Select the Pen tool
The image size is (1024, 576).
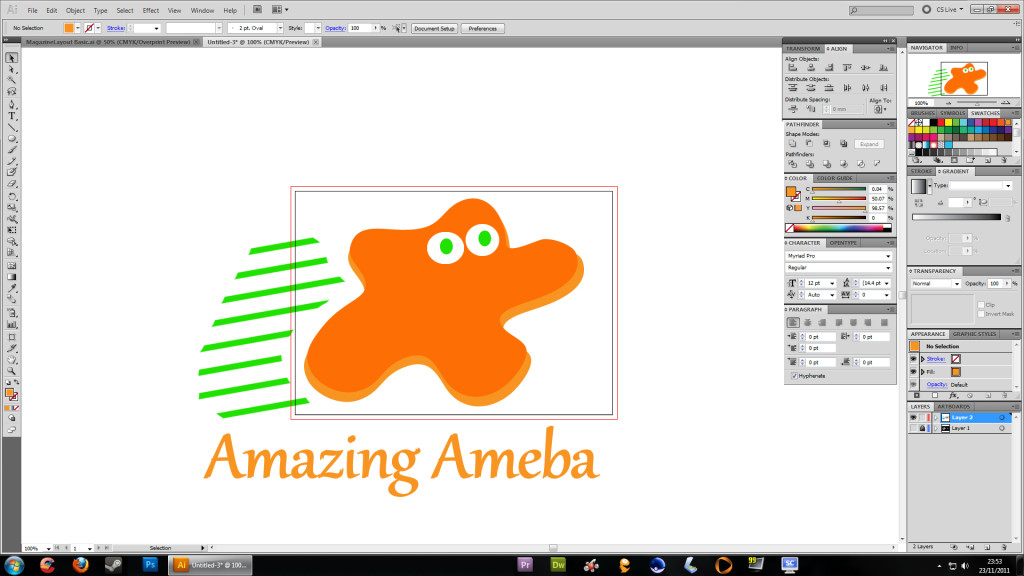[x=12, y=104]
